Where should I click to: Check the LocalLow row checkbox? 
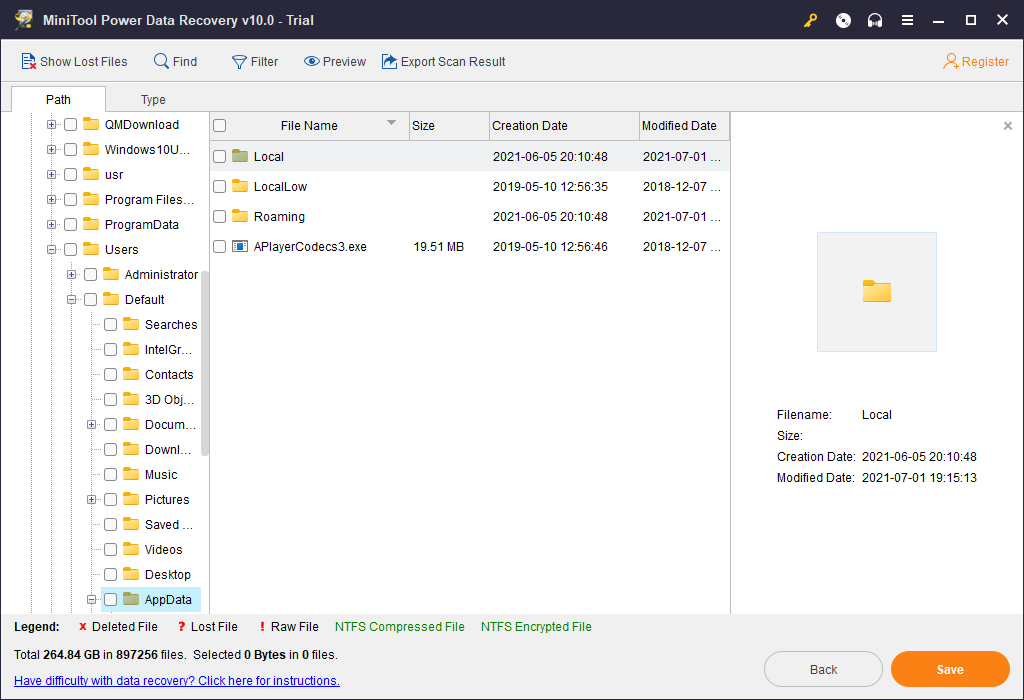(x=219, y=187)
